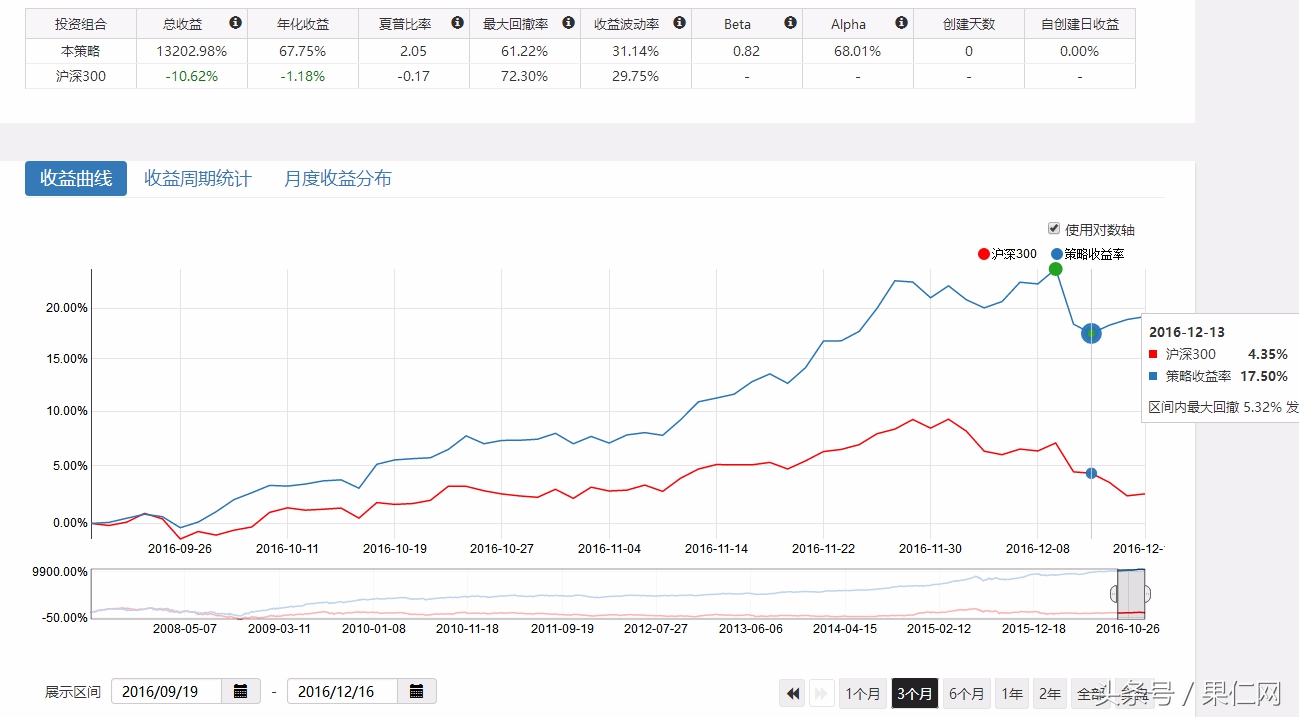Toggle the 使用对数轴 checkbox
1299x717 pixels.
click(1055, 229)
